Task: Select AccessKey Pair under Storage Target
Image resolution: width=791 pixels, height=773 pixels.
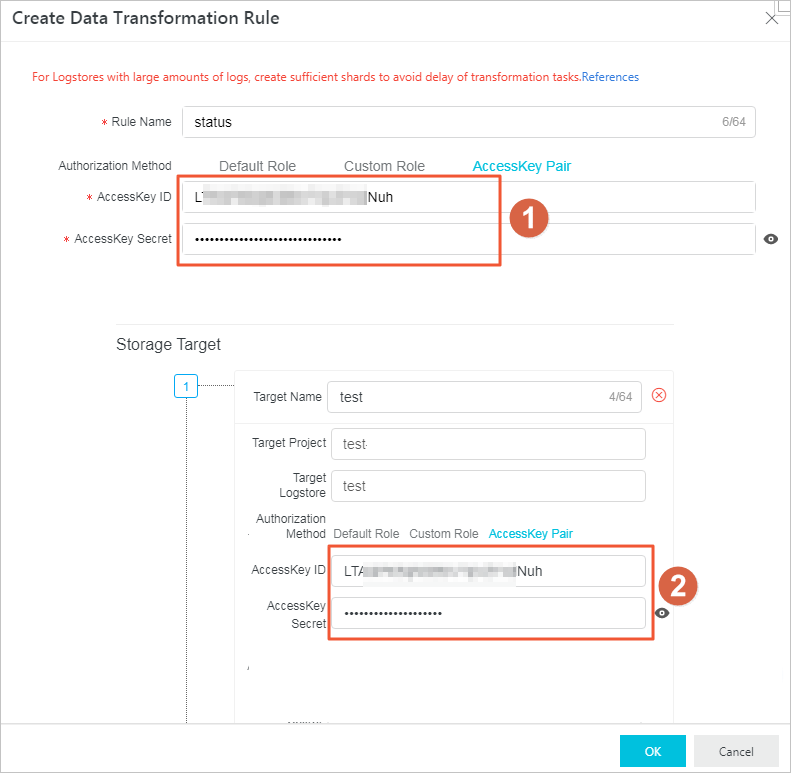Action: pos(531,534)
